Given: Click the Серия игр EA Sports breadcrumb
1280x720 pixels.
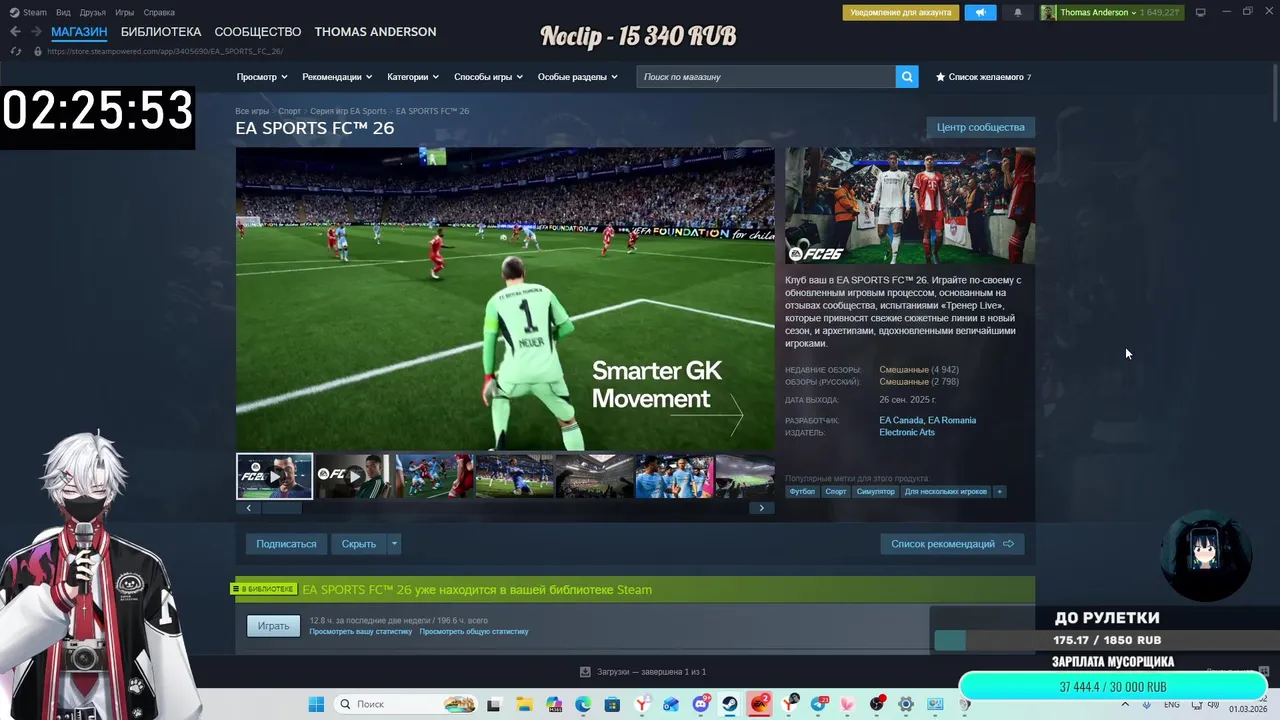Looking at the screenshot, I should [x=348, y=111].
